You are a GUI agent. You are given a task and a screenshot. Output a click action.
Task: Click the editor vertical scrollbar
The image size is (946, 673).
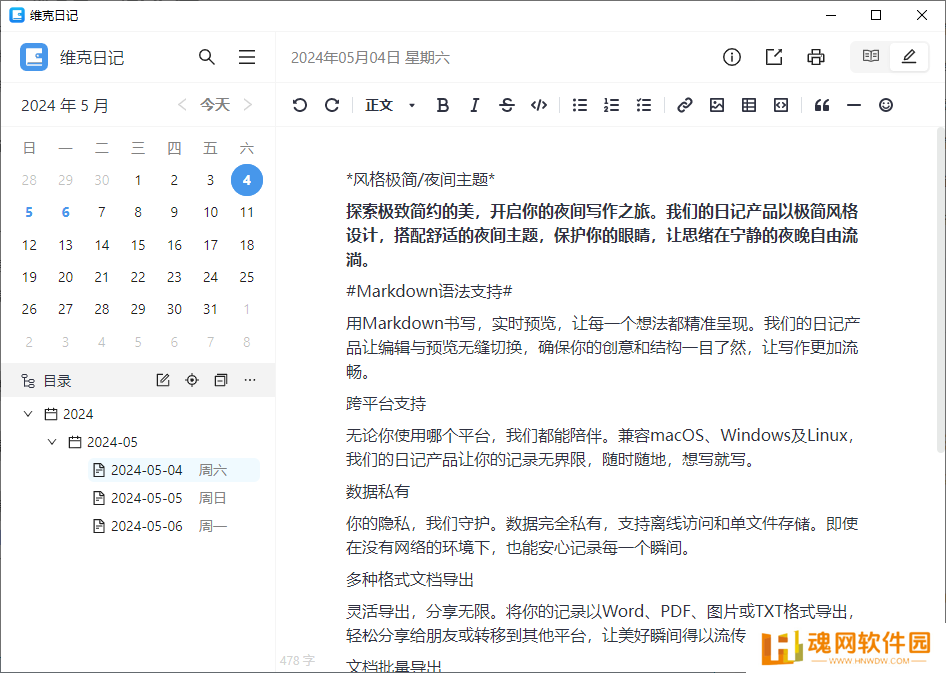(941, 289)
